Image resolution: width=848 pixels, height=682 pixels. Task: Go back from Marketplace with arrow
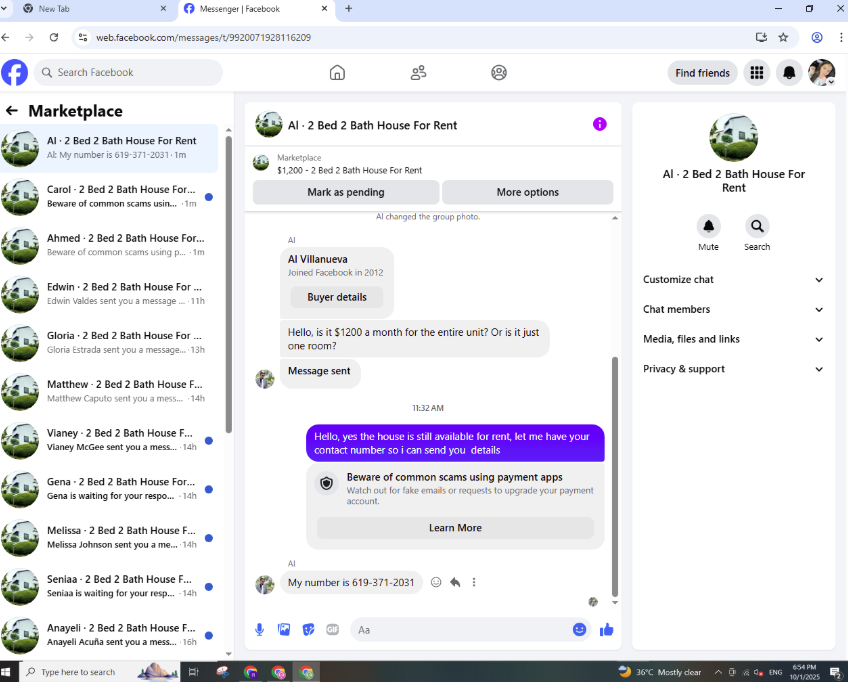point(12,111)
